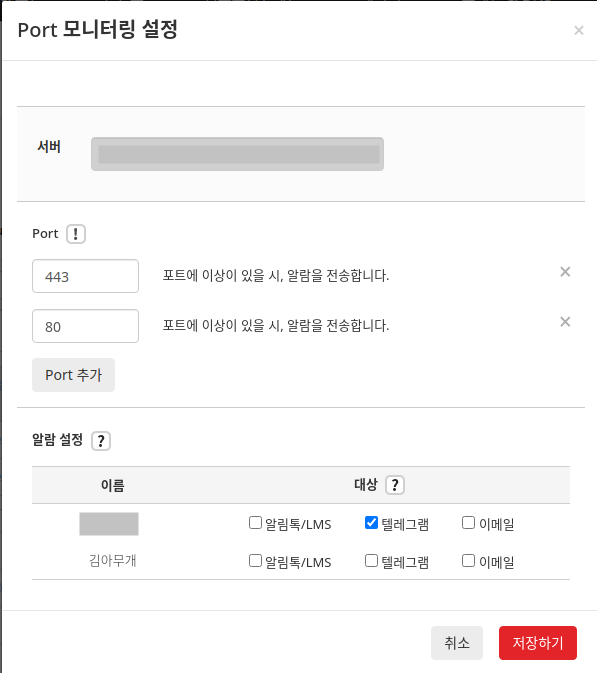The image size is (597, 673).
Task: Click the 취소 button
Action: click(x=457, y=643)
